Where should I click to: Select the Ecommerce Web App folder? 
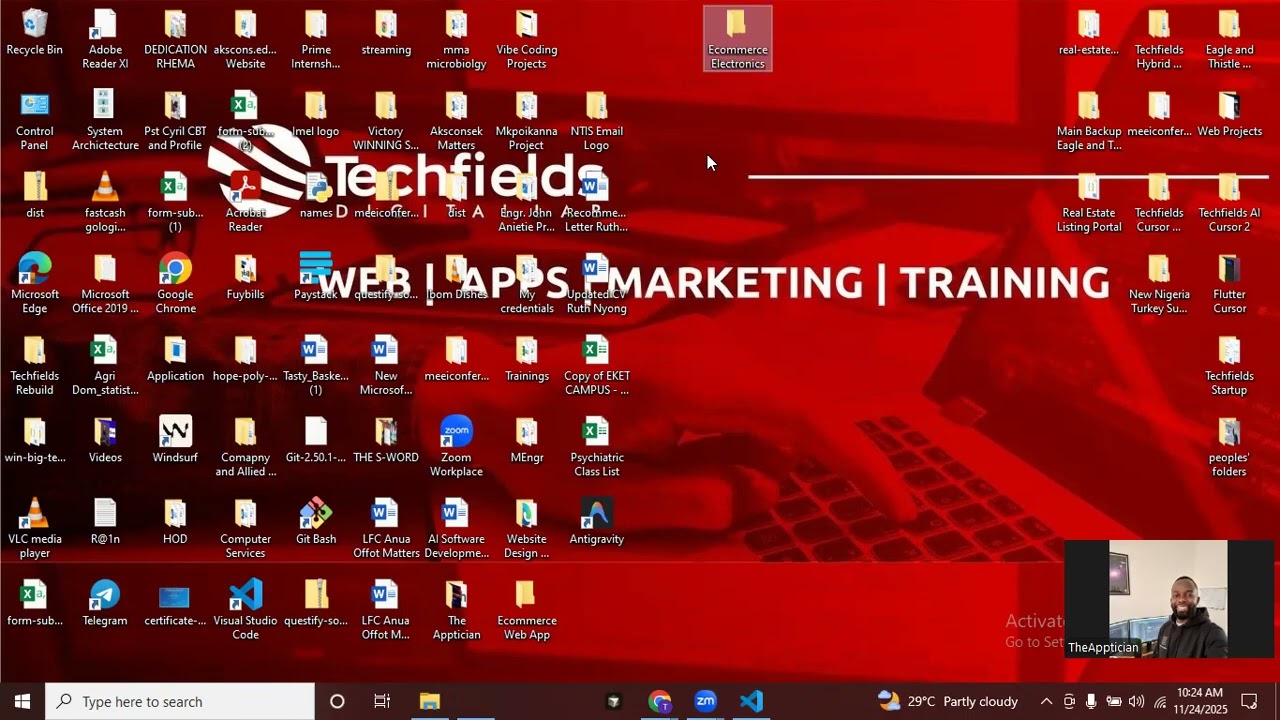click(x=526, y=610)
